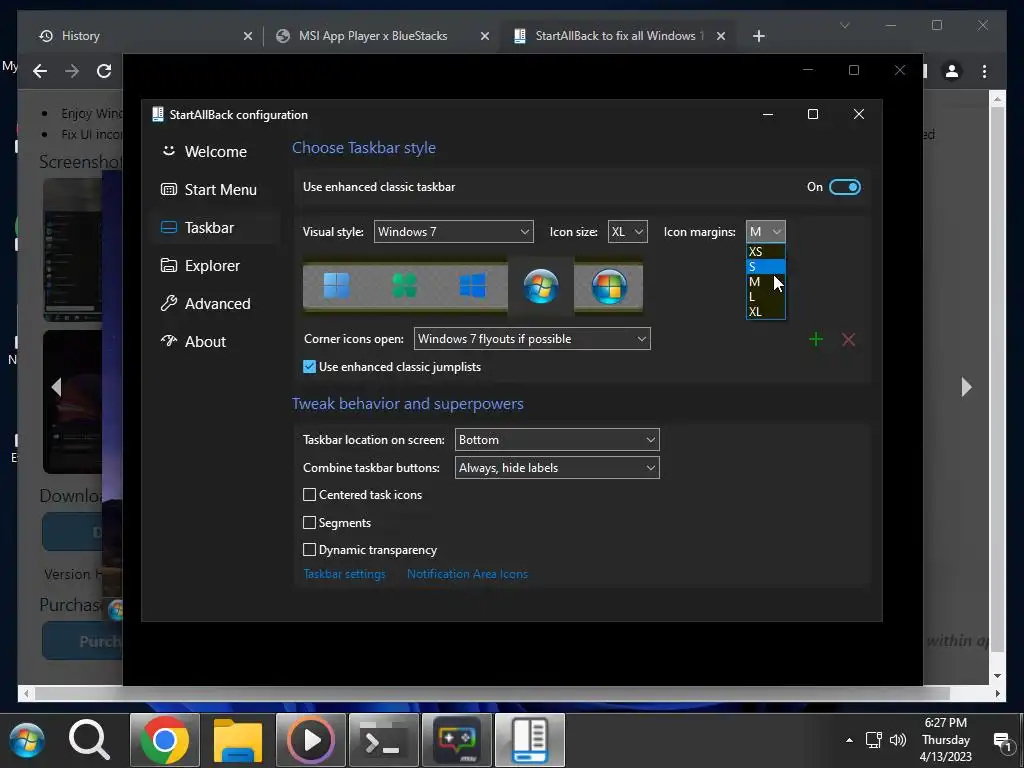Screen dimensions: 1024x768
Task: Open Taskbar location on screen dropdown
Action: 557,440
